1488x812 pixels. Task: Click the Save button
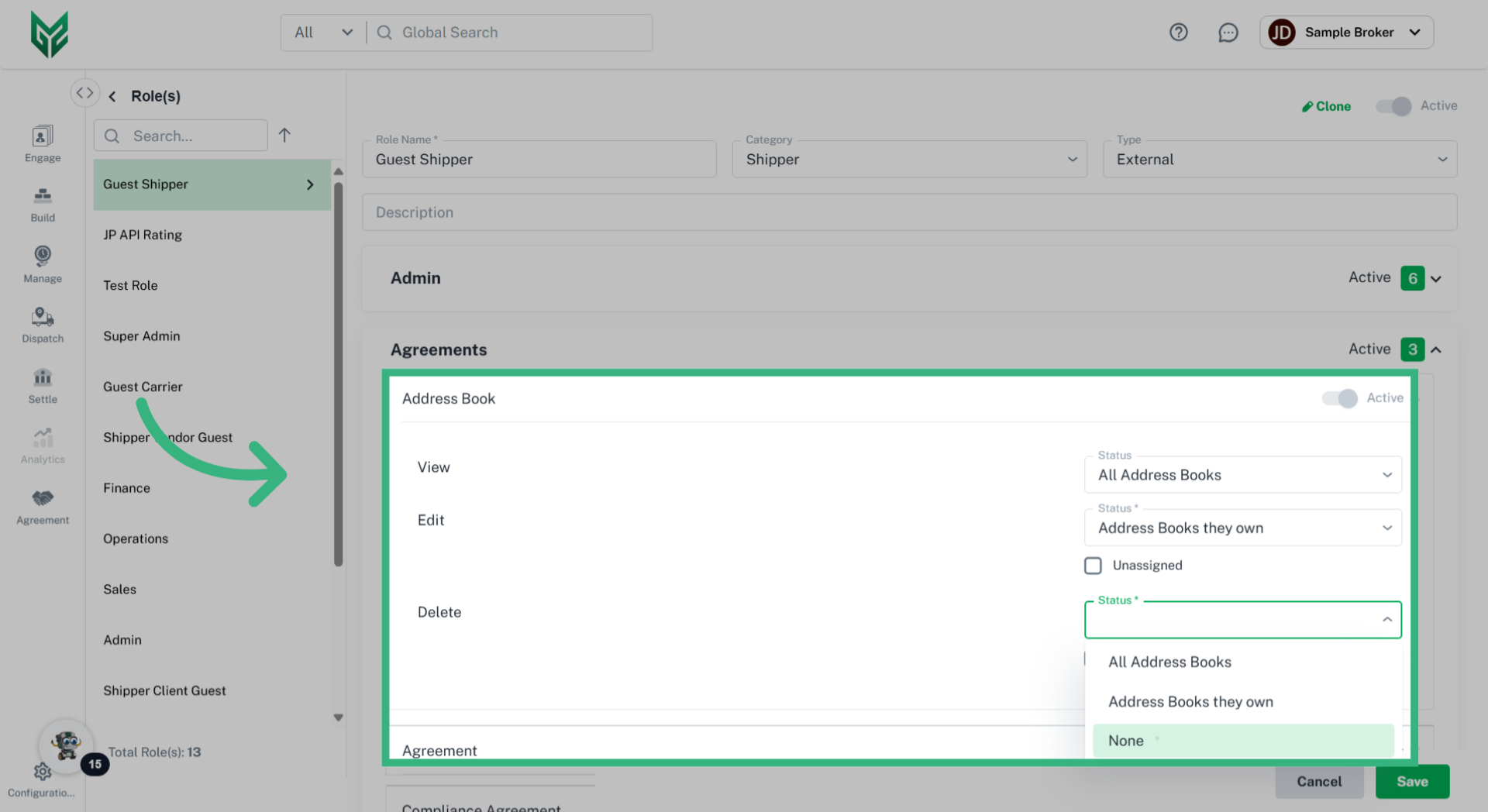pyautogui.click(x=1412, y=782)
